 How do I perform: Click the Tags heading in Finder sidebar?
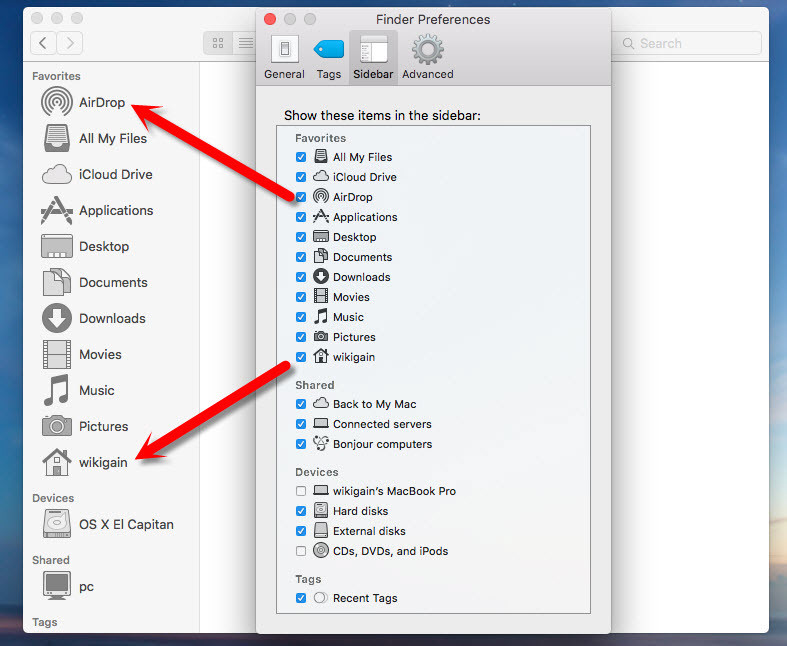(x=45, y=622)
